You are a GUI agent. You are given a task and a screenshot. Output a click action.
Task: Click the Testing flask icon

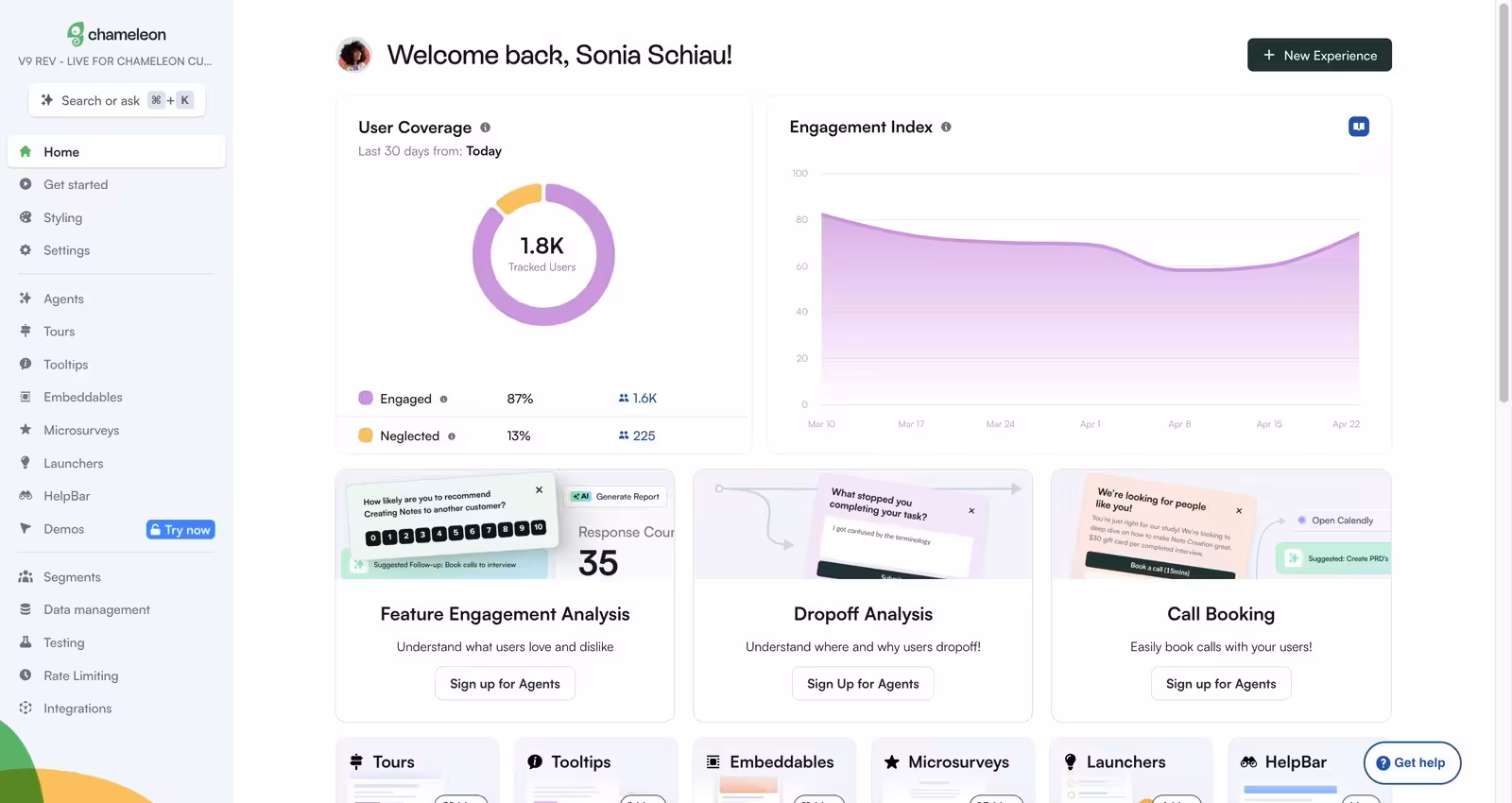26,642
